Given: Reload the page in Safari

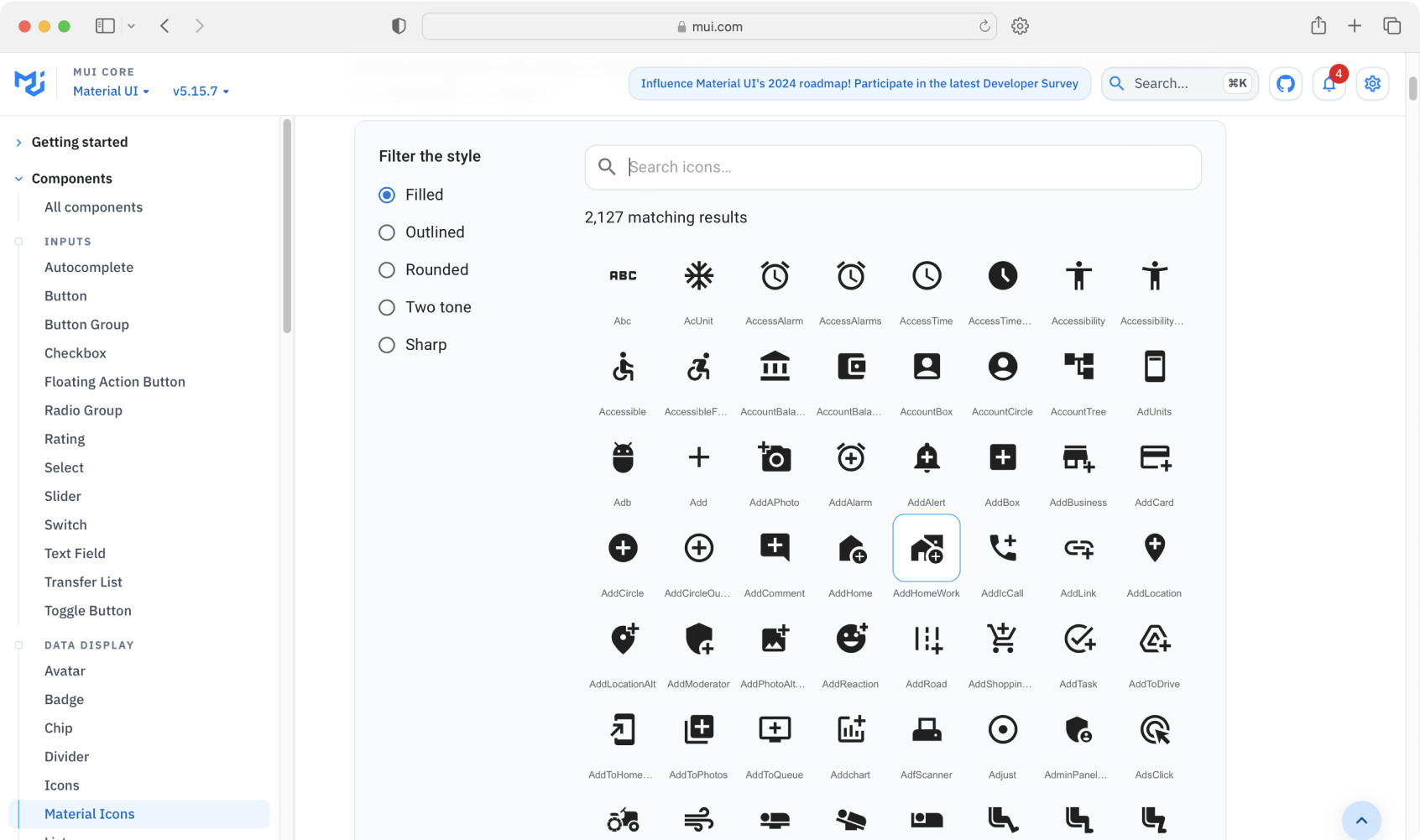Looking at the screenshot, I should pyautogui.click(x=984, y=26).
